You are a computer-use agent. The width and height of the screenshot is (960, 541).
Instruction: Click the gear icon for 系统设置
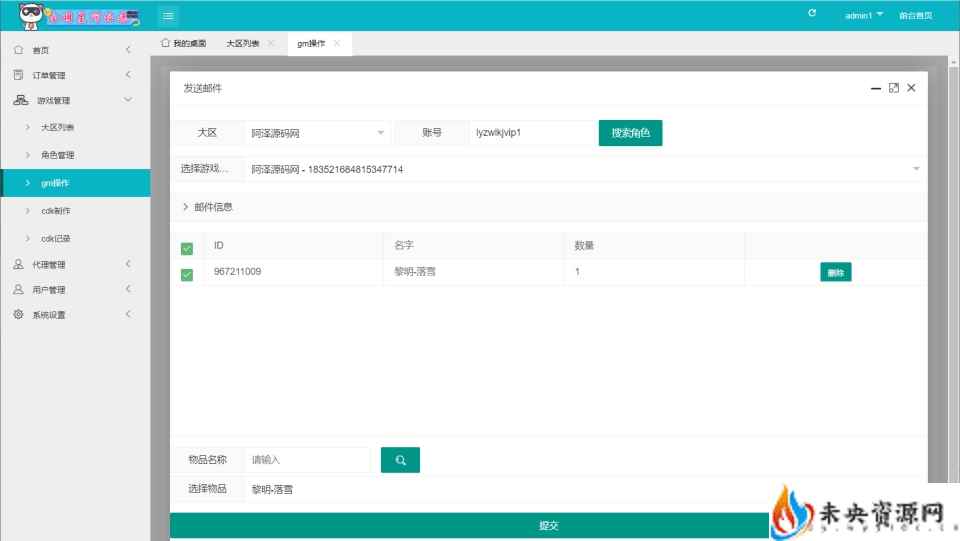18,315
